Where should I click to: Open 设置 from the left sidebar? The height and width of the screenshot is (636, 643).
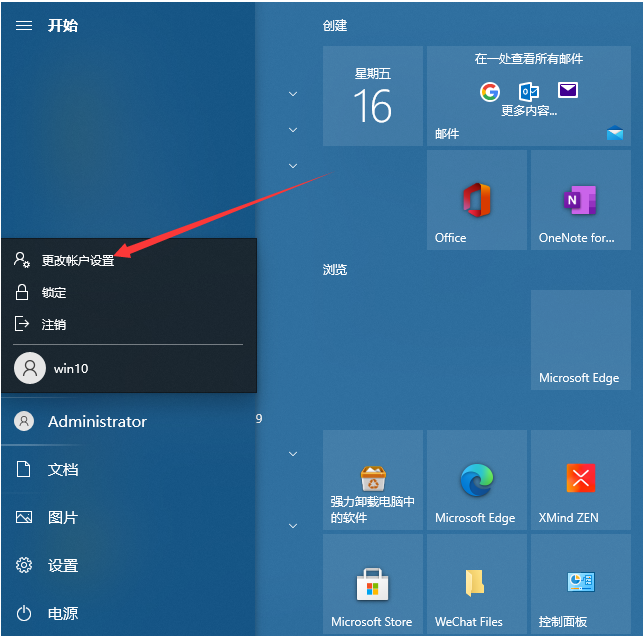pos(62,565)
